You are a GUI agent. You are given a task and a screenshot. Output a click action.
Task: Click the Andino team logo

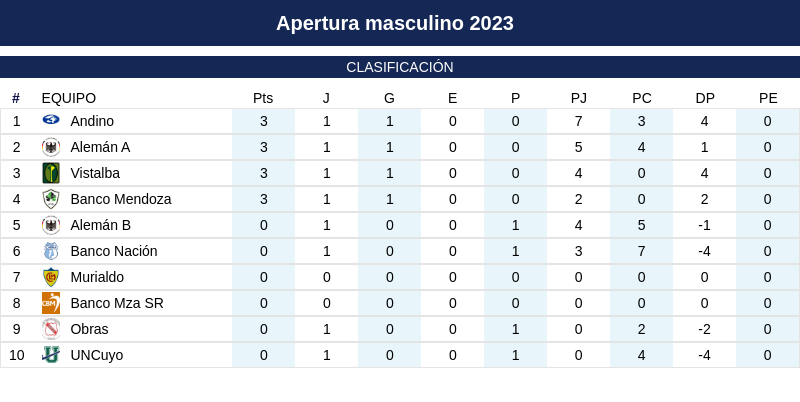click(x=51, y=120)
